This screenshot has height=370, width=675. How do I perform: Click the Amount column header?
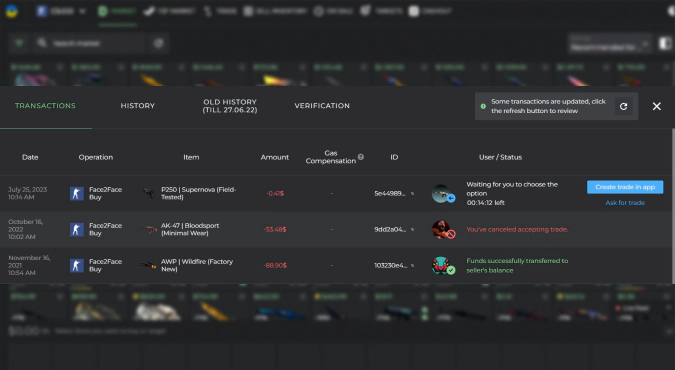275,157
